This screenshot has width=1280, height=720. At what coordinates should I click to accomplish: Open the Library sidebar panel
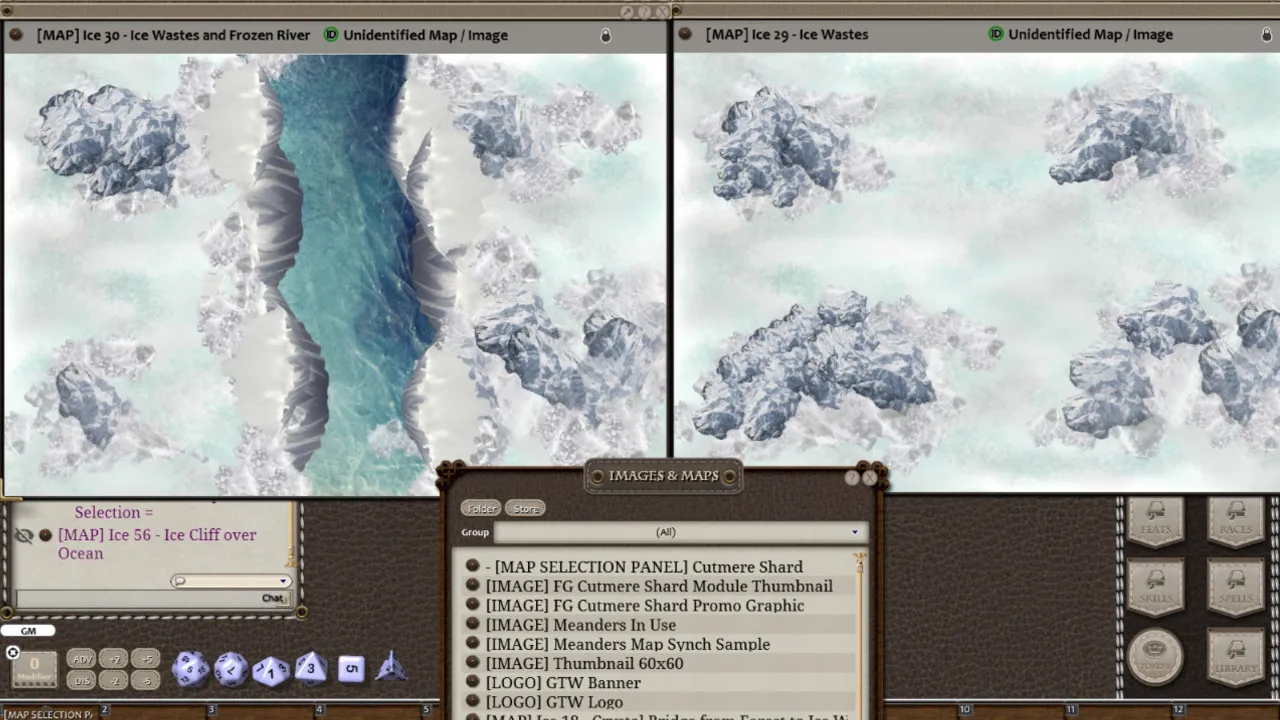(x=1236, y=657)
